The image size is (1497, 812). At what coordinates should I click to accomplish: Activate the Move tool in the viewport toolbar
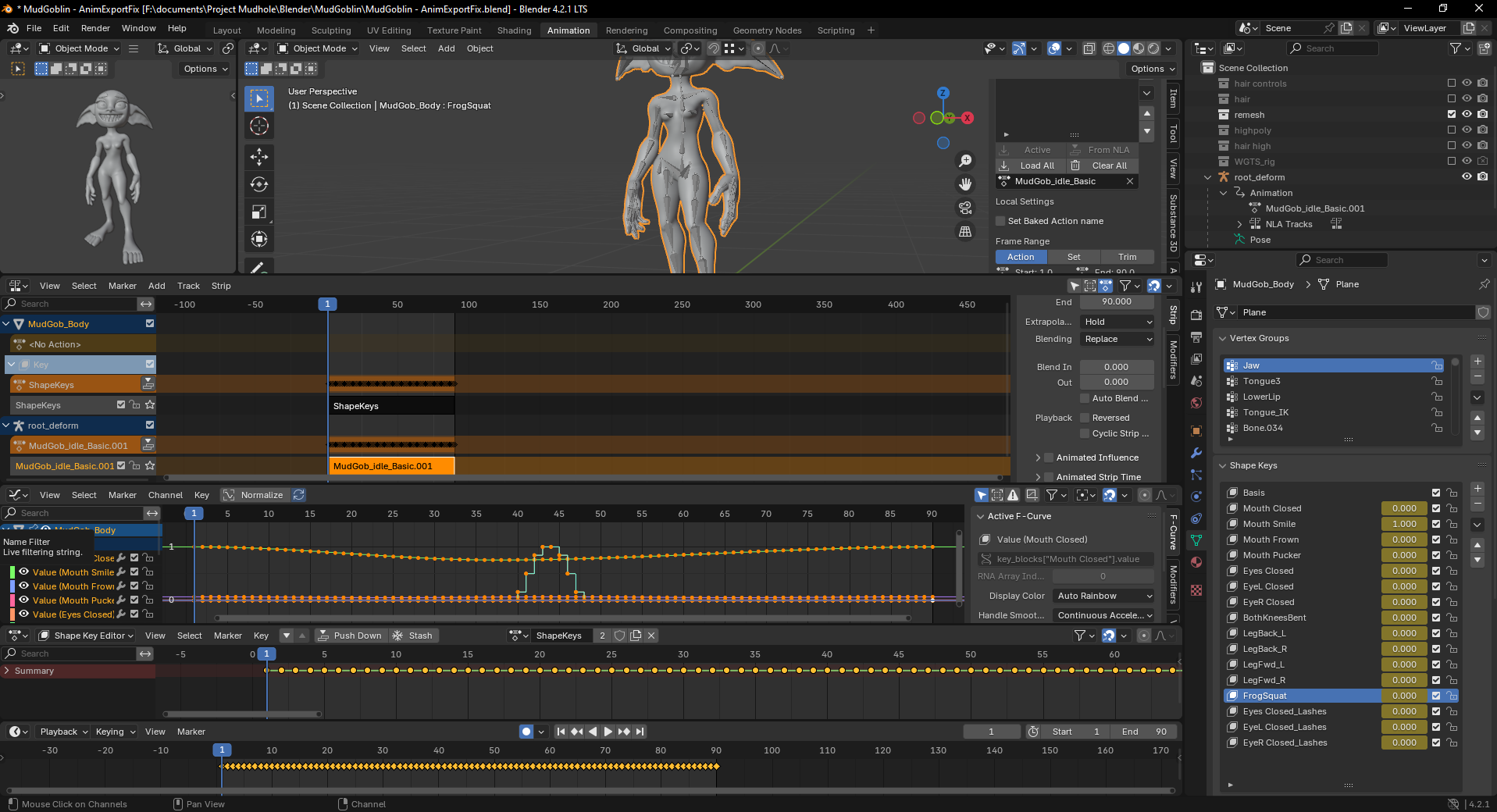coord(259,157)
